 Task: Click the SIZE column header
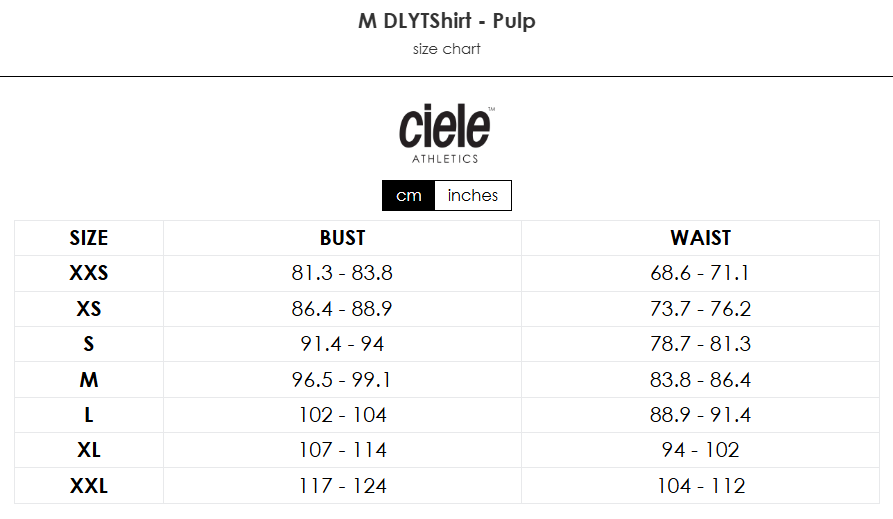pyautogui.click(x=89, y=238)
